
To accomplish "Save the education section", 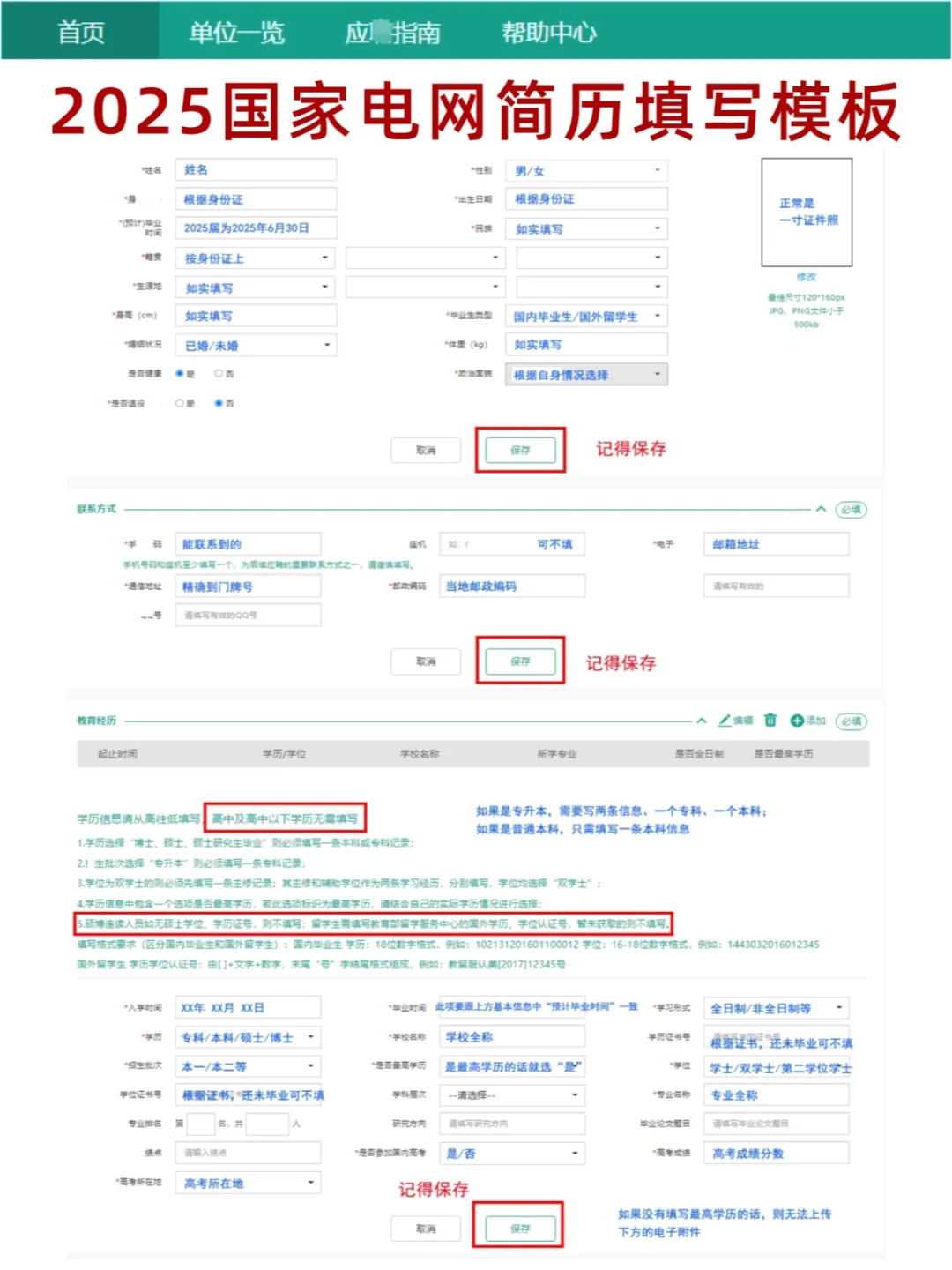I will 520,1228.
